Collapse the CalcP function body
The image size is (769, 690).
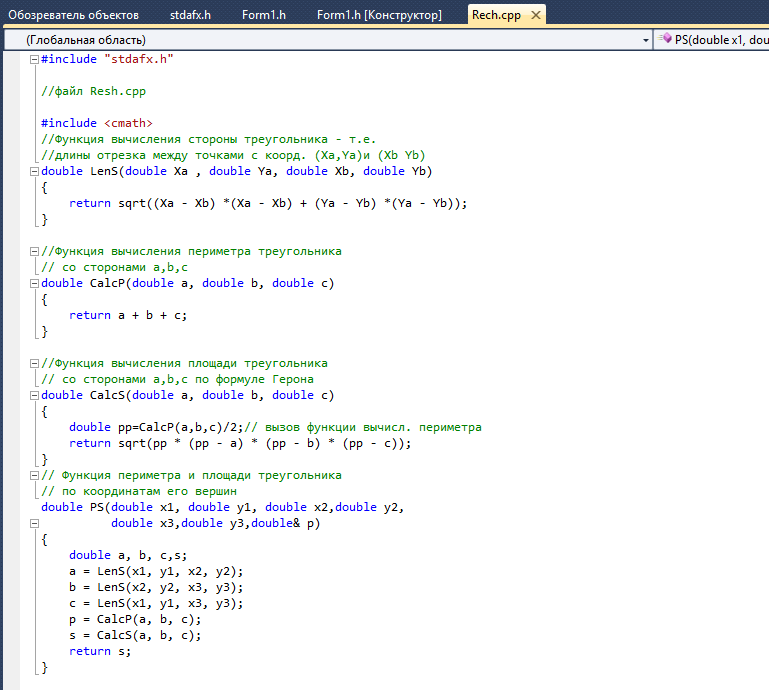34,283
